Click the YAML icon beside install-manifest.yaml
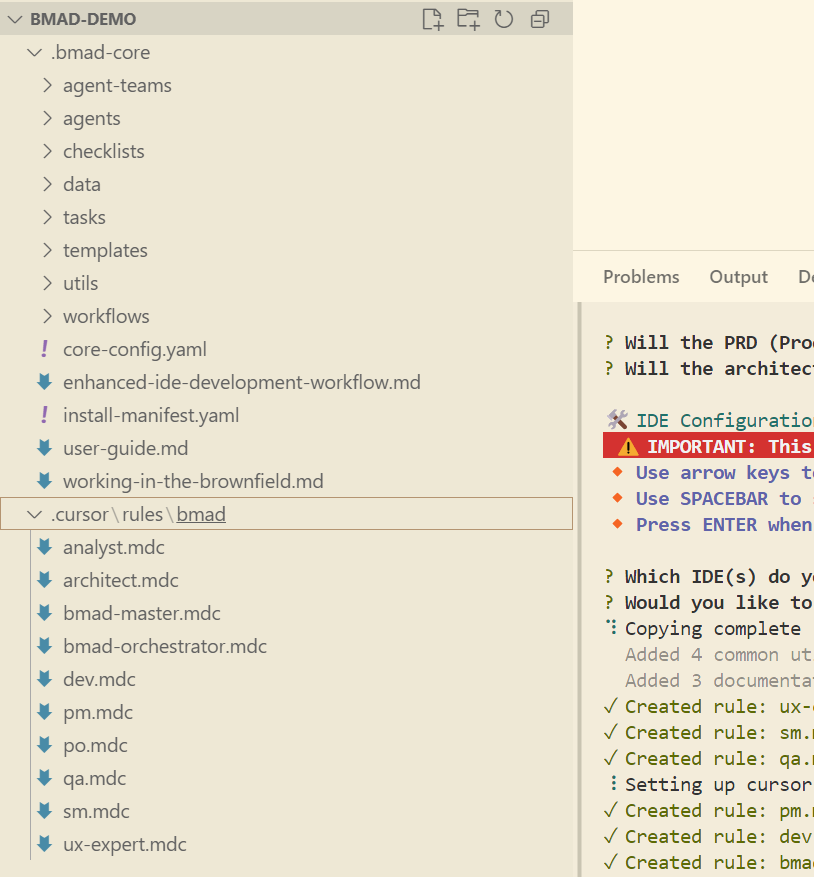This screenshot has width=814, height=877. (44, 415)
